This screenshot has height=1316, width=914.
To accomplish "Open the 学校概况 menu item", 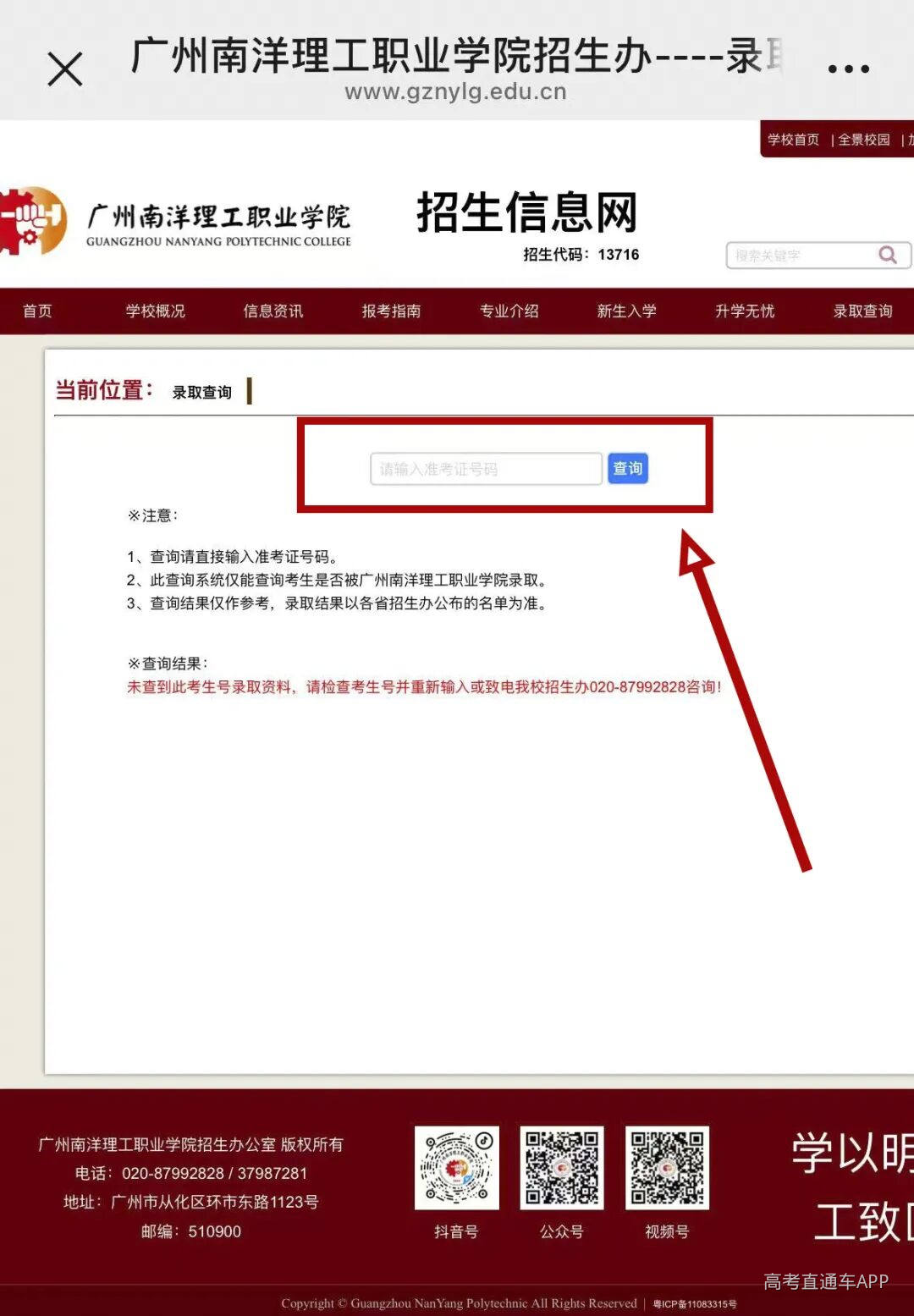I will (x=154, y=311).
